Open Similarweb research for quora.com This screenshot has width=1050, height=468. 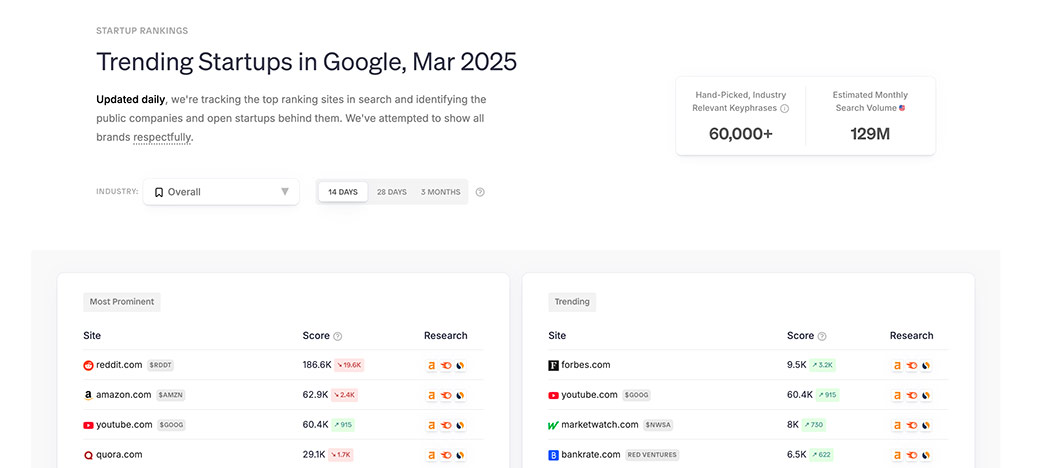coord(460,455)
